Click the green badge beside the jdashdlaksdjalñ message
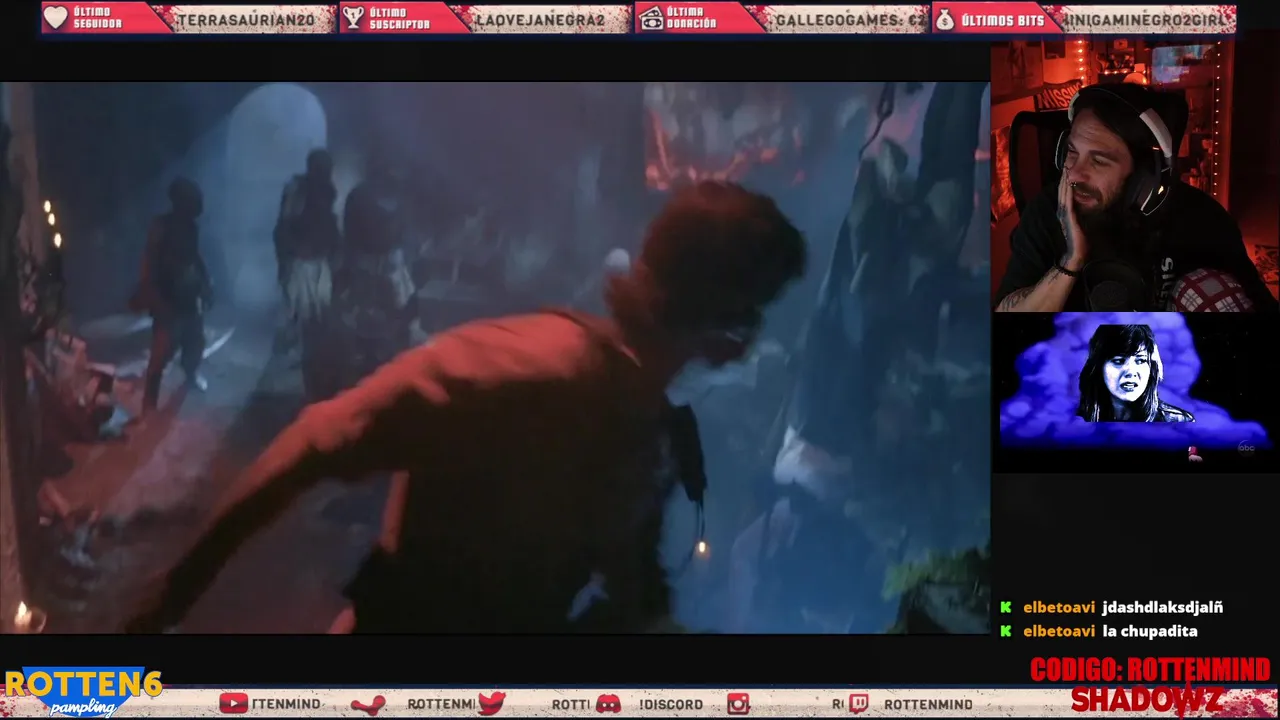Screen dimensions: 1280x720 1006,607
